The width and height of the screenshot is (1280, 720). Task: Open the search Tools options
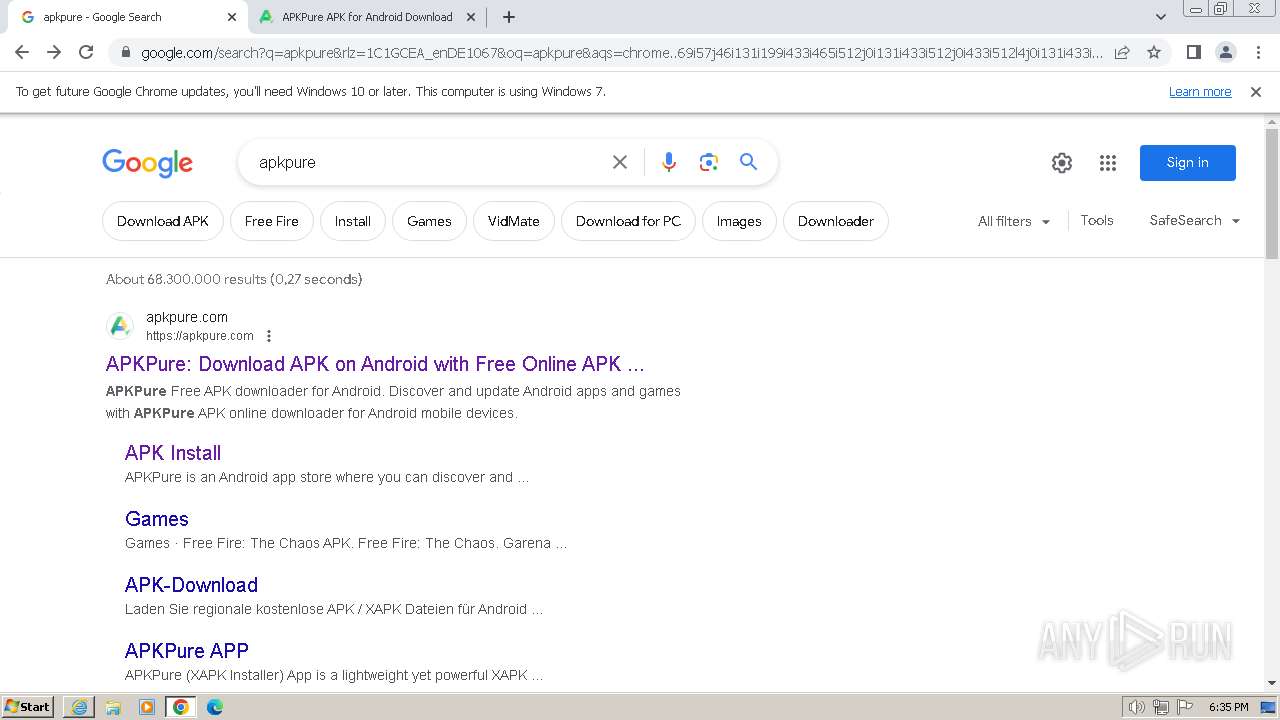point(1097,220)
